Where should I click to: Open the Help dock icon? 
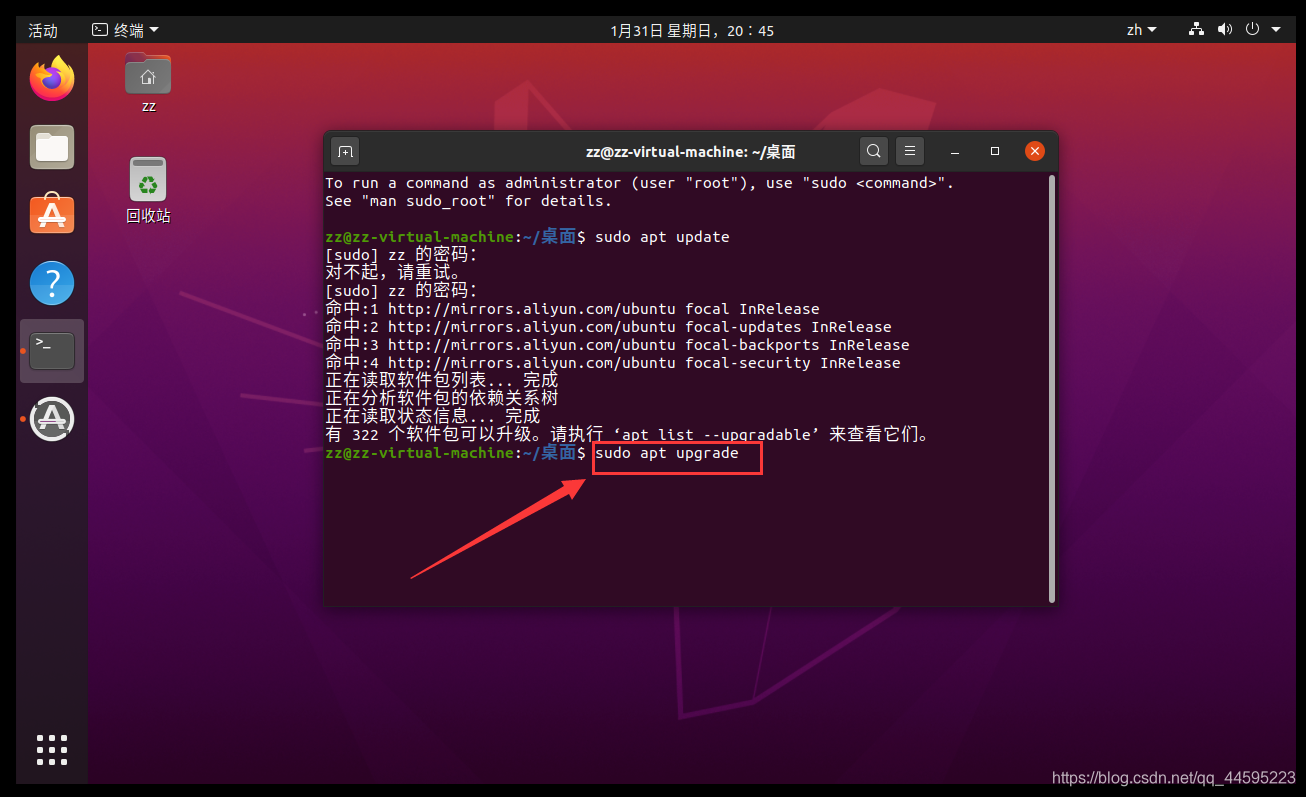tap(52, 283)
